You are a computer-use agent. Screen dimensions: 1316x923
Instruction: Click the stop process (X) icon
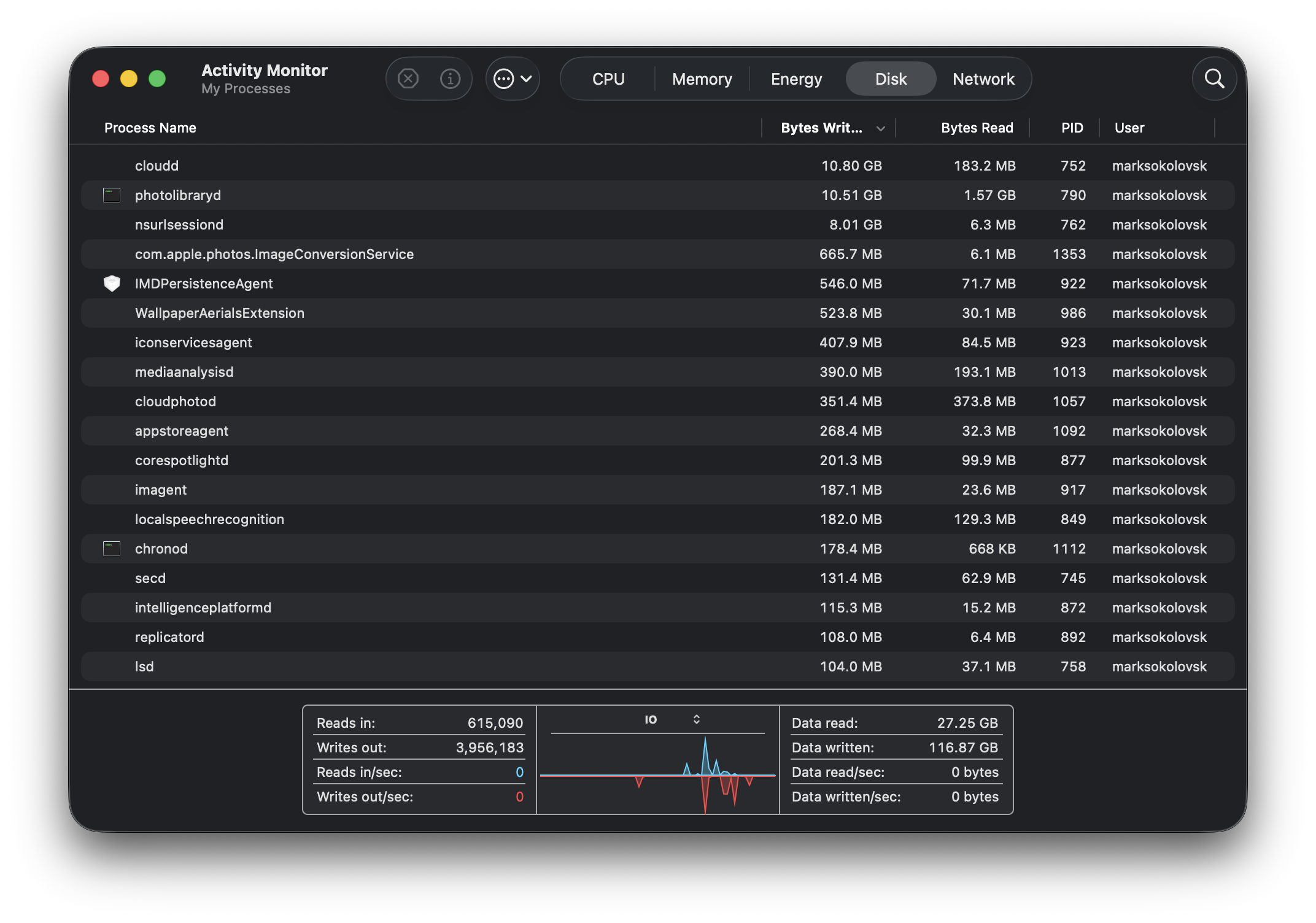[408, 79]
